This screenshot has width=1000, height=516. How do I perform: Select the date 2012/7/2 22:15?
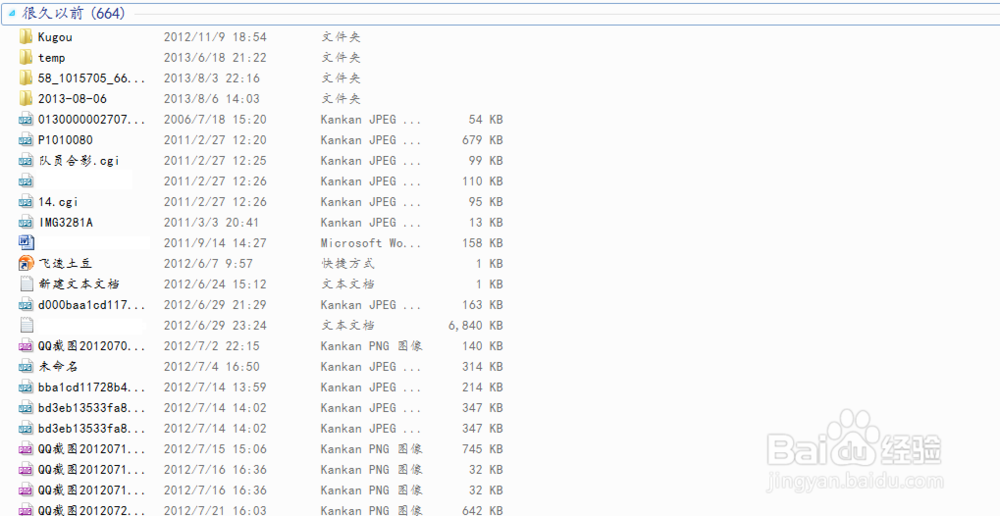(212, 346)
